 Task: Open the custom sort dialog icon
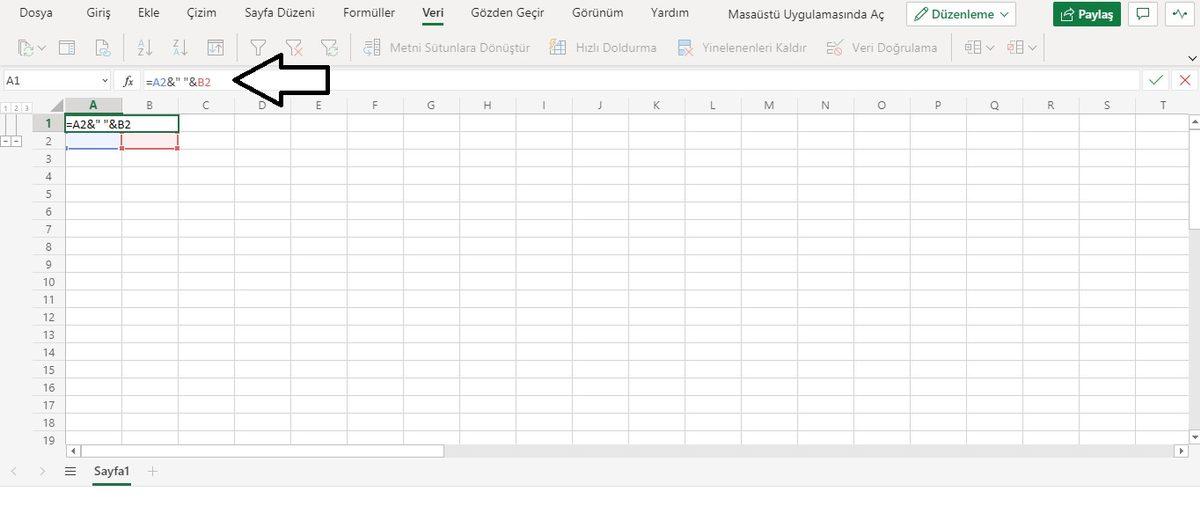click(215, 47)
